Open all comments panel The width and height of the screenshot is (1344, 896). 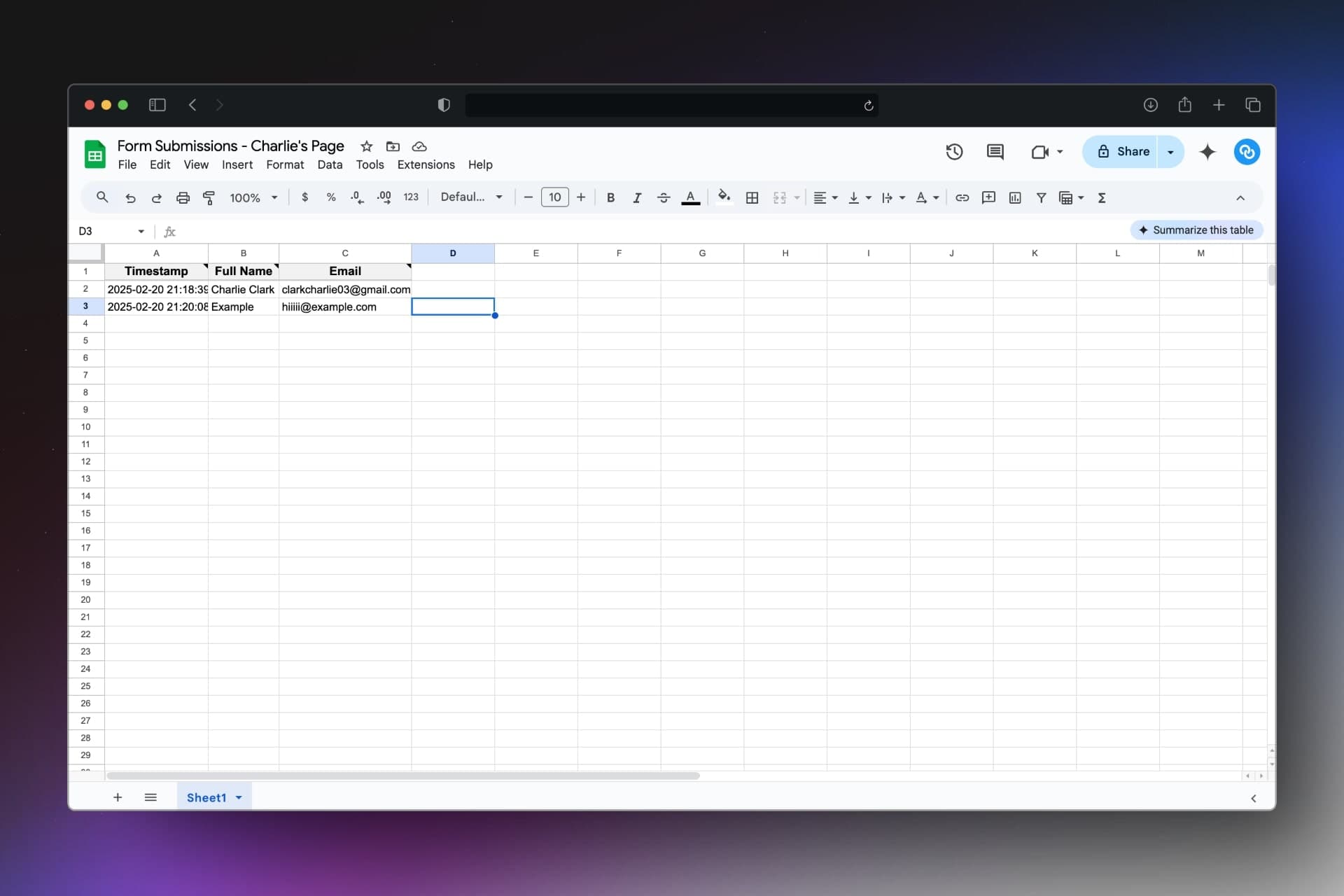[x=995, y=152]
